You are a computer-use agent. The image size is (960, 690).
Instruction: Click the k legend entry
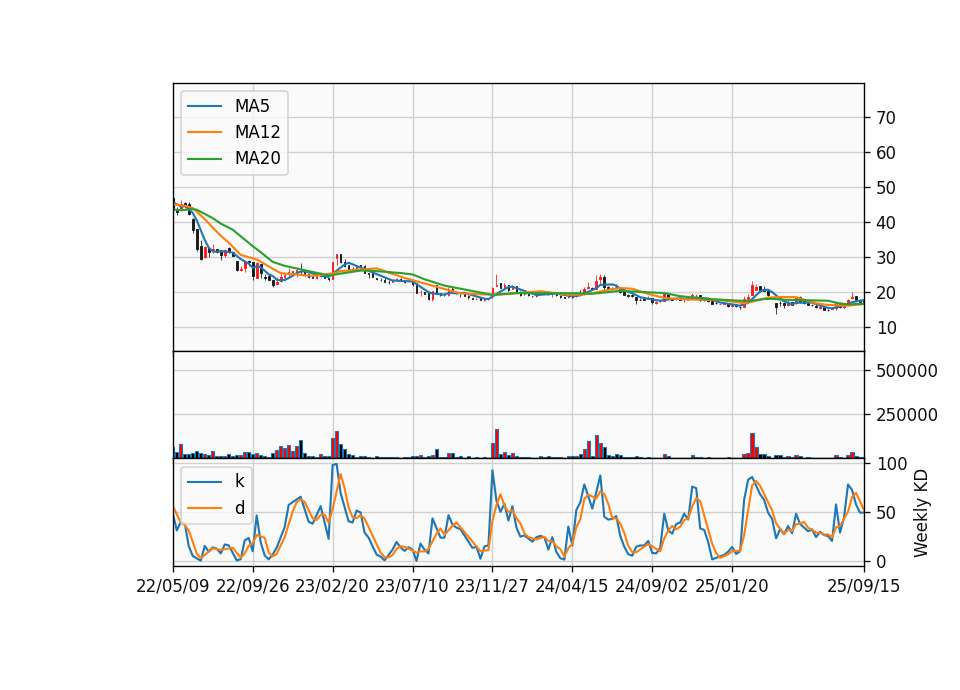[x=239, y=481]
